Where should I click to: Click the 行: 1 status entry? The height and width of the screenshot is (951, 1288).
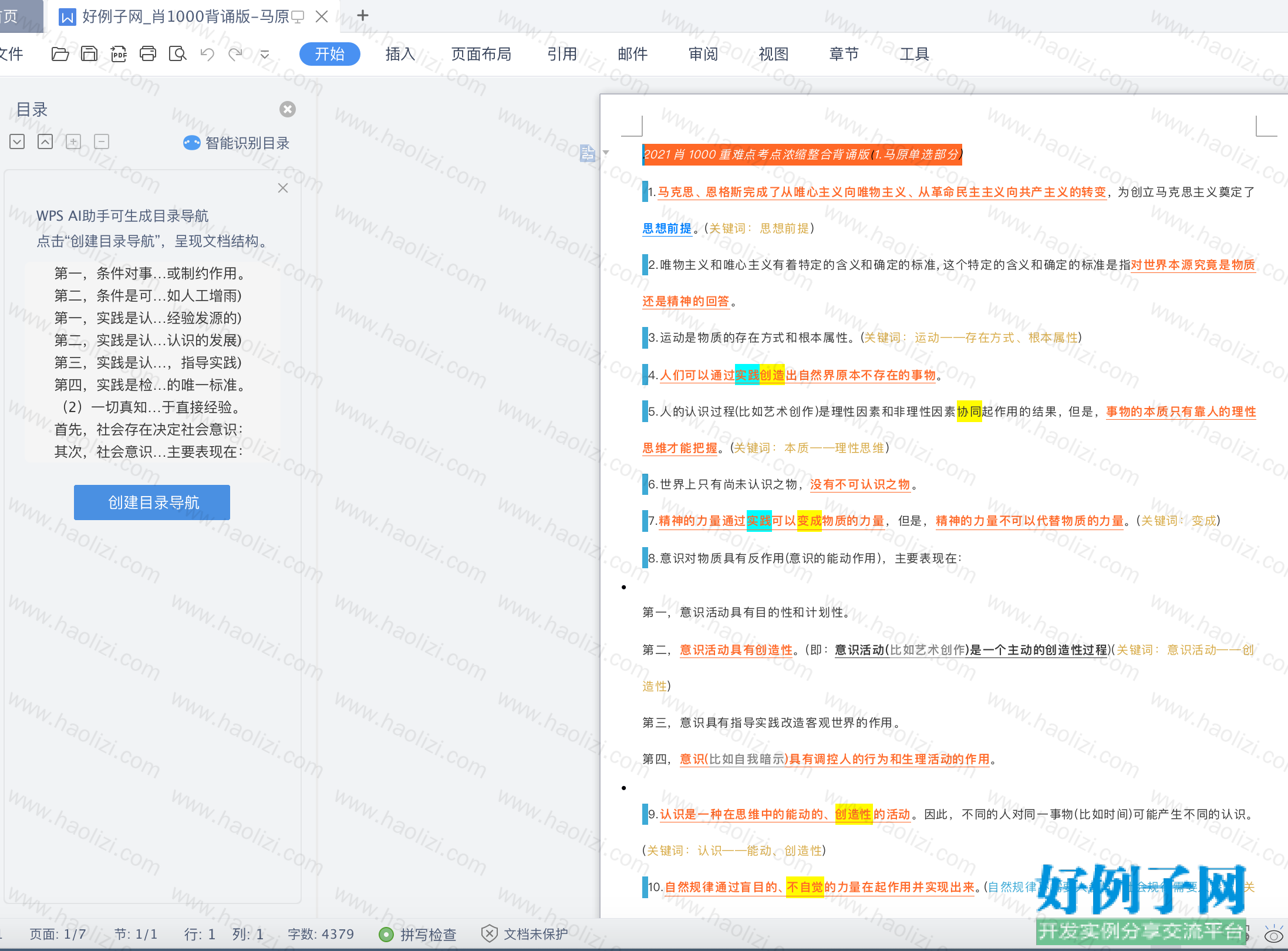click(x=200, y=934)
